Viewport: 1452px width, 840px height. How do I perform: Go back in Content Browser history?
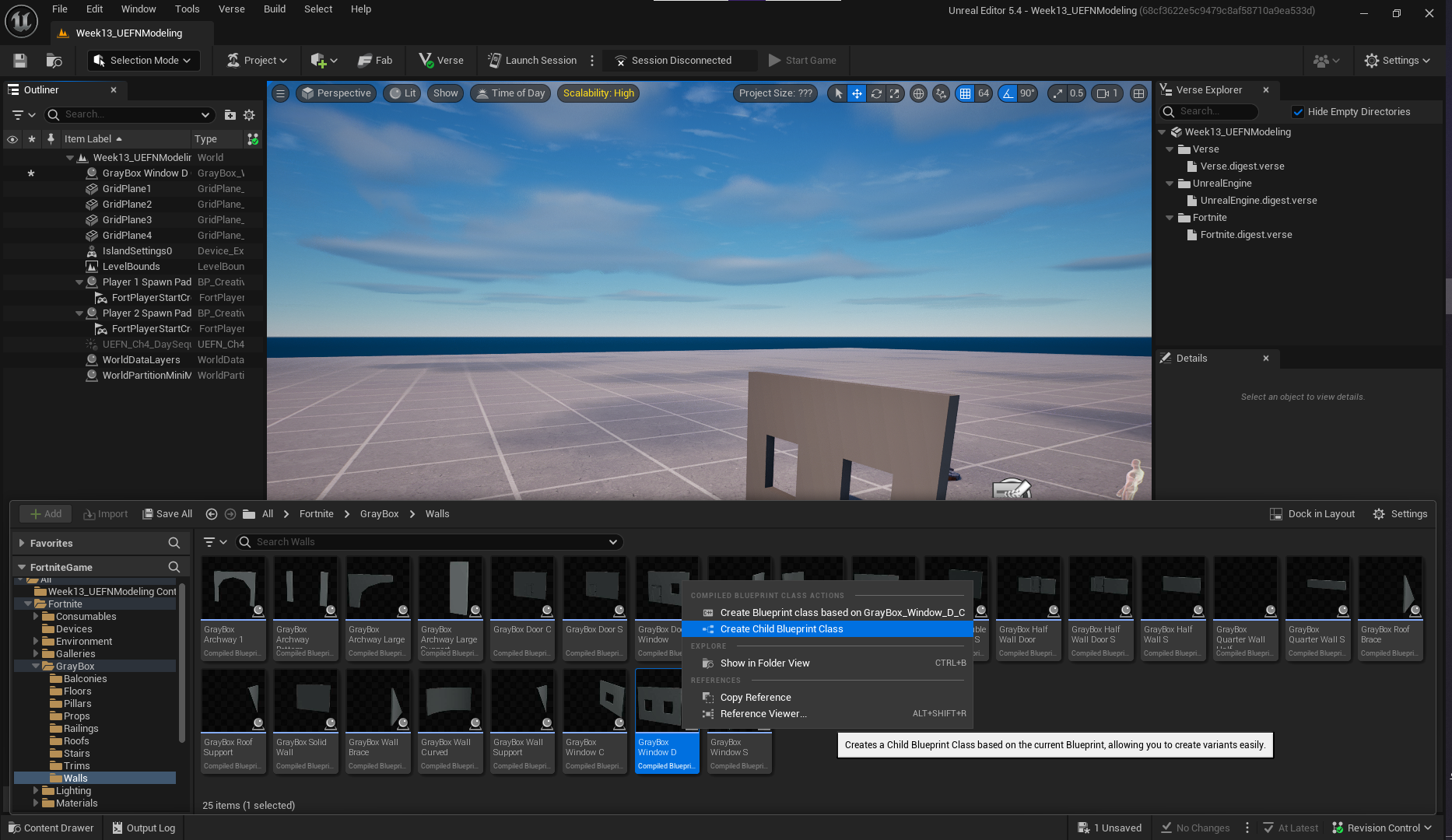[211, 514]
